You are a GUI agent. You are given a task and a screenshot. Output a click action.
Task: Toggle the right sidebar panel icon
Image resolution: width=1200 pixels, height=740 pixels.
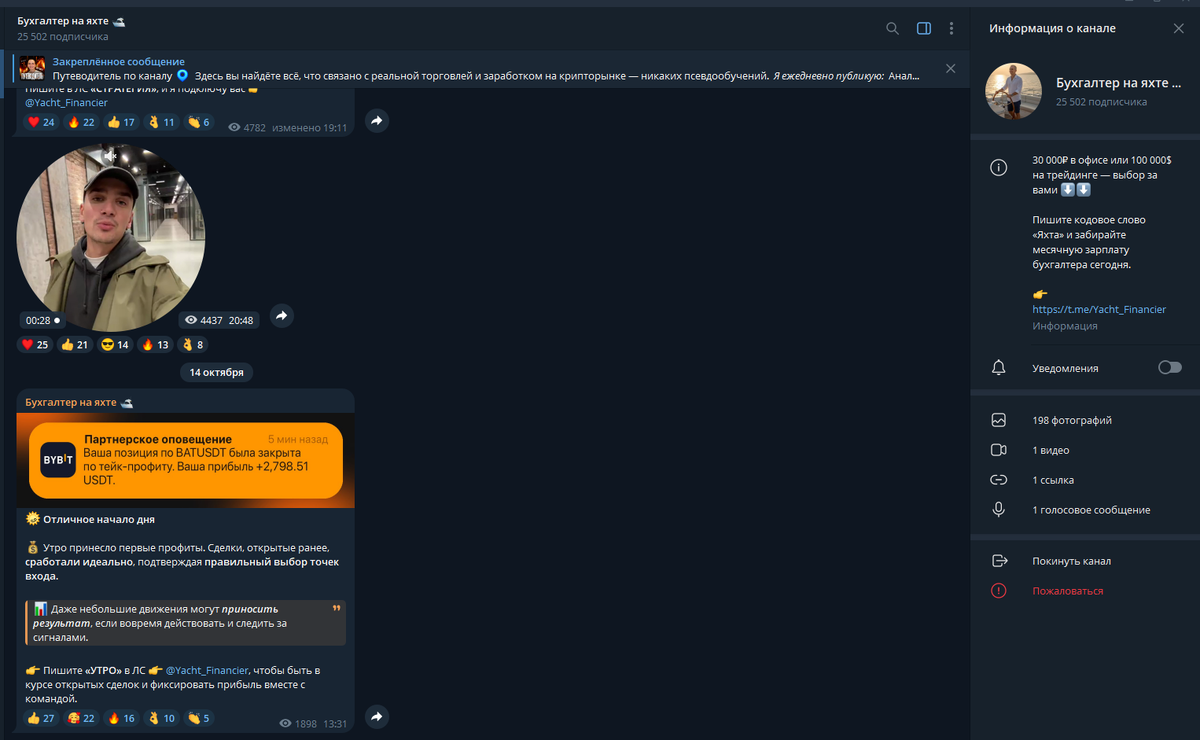click(x=924, y=29)
